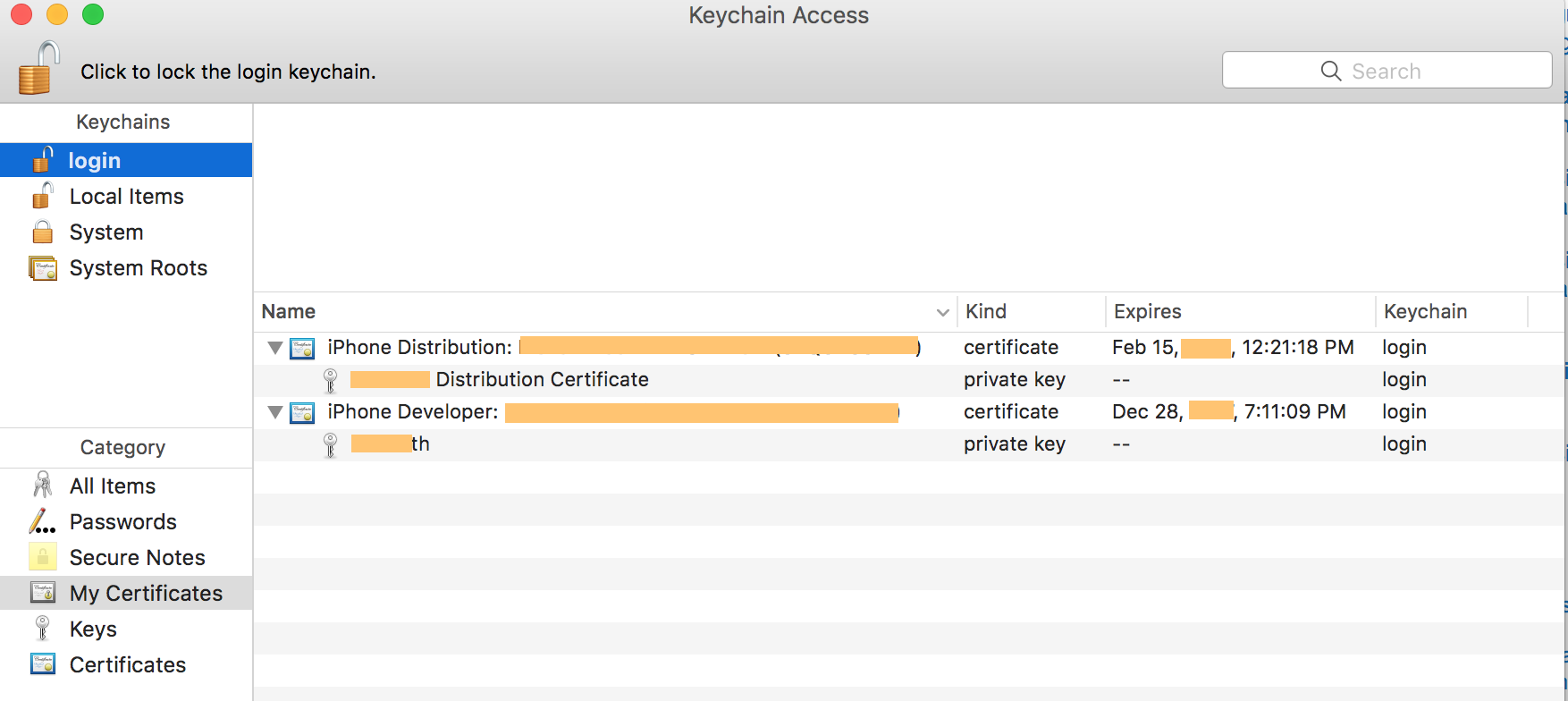Click the padlock icon to lock the keychain
The height and width of the screenshot is (701, 1568).
coord(38,69)
